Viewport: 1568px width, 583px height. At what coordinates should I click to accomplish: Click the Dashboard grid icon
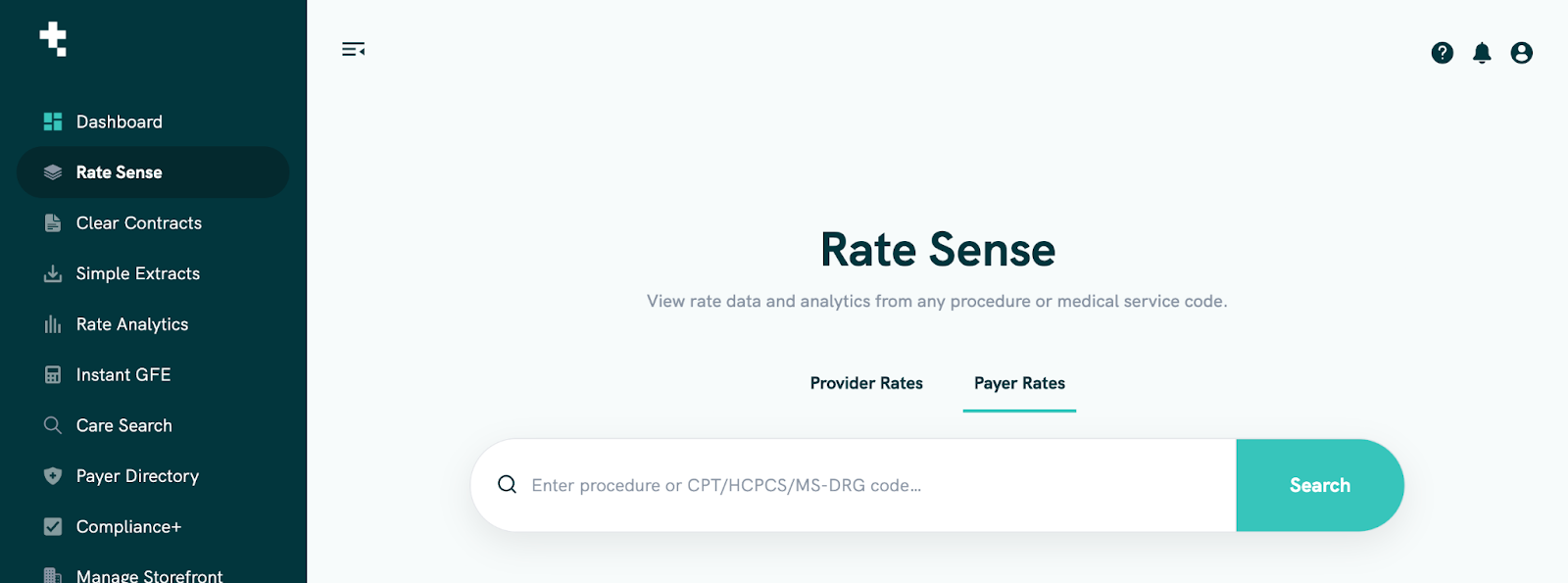click(53, 121)
